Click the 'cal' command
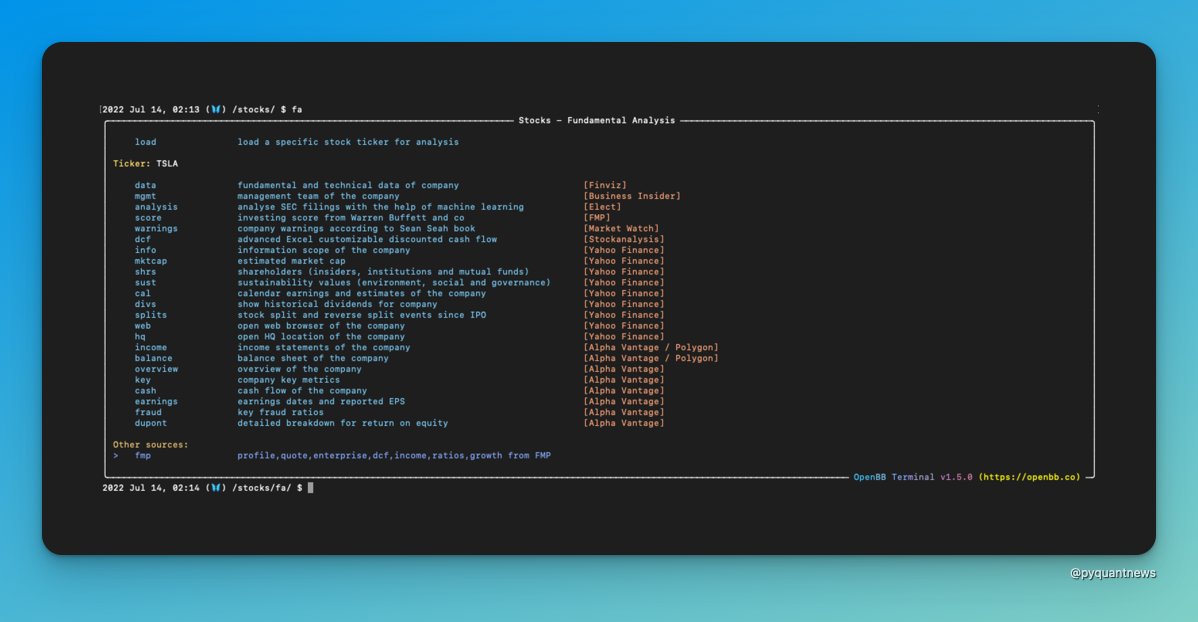Image resolution: width=1198 pixels, height=622 pixels. click(x=143, y=293)
